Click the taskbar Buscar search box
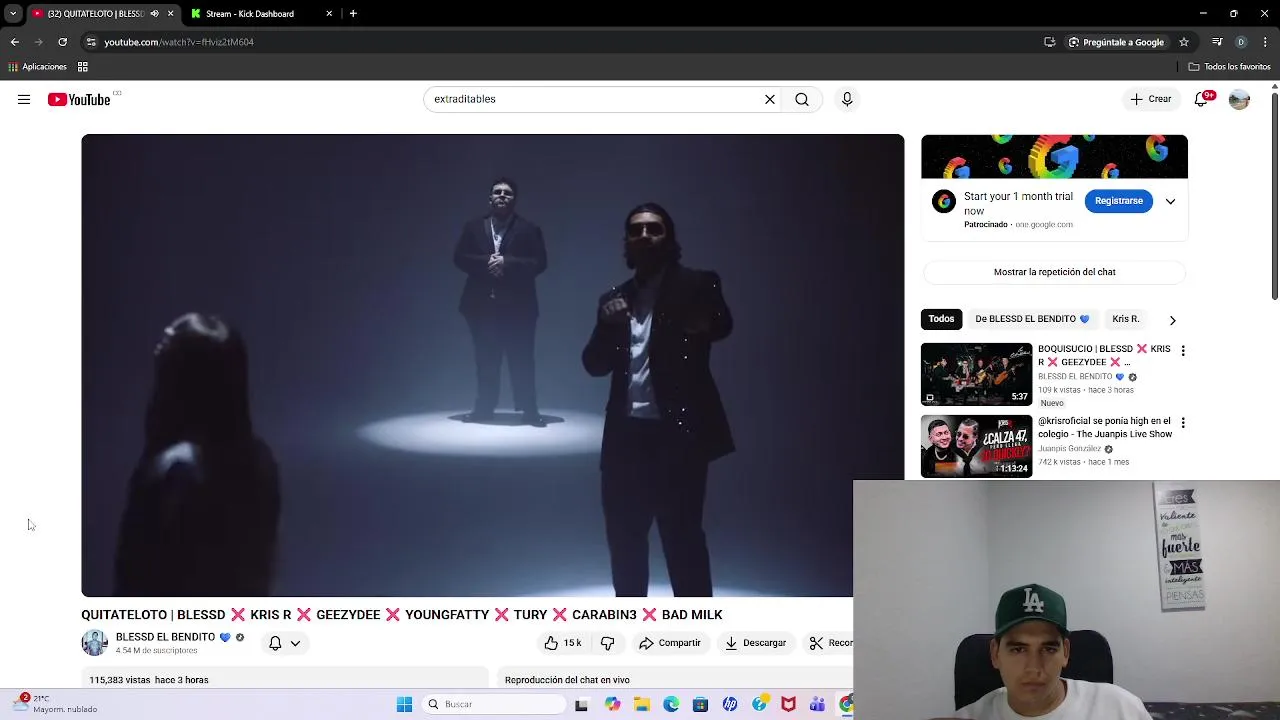 tap(493, 704)
